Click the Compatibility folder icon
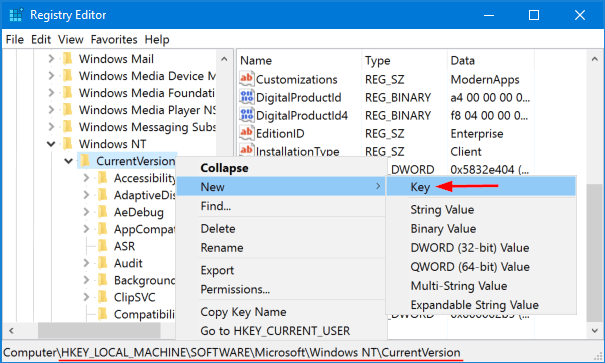The height and width of the screenshot is (363, 605). point(103,314)
